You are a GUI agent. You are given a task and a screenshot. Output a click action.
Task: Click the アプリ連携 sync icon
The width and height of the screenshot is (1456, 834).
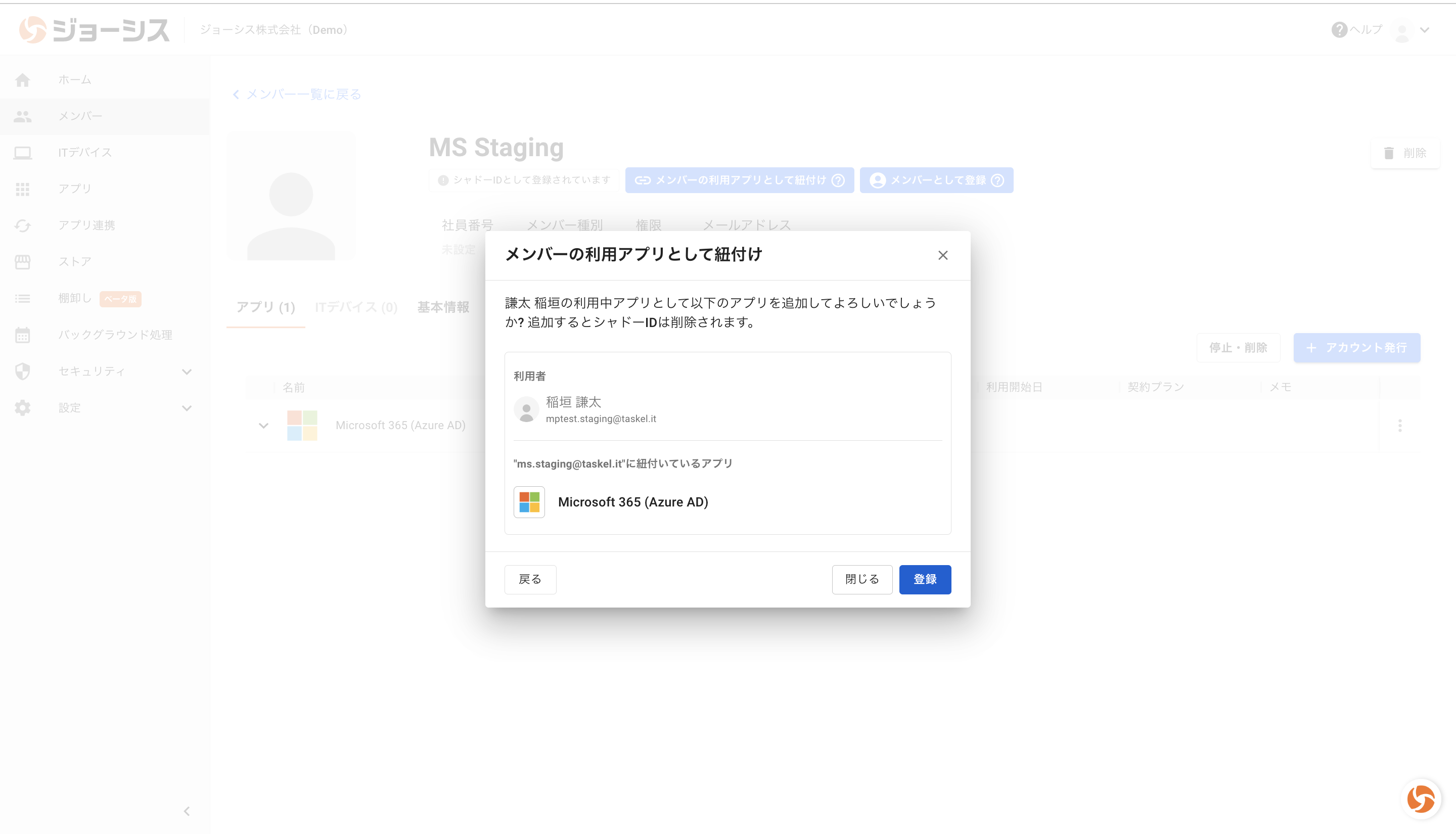tap(23, 225)
